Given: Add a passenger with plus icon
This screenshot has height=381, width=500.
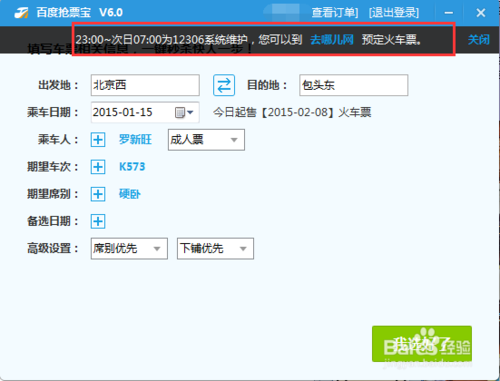Looking at the screenshot, I should point(98,139).
